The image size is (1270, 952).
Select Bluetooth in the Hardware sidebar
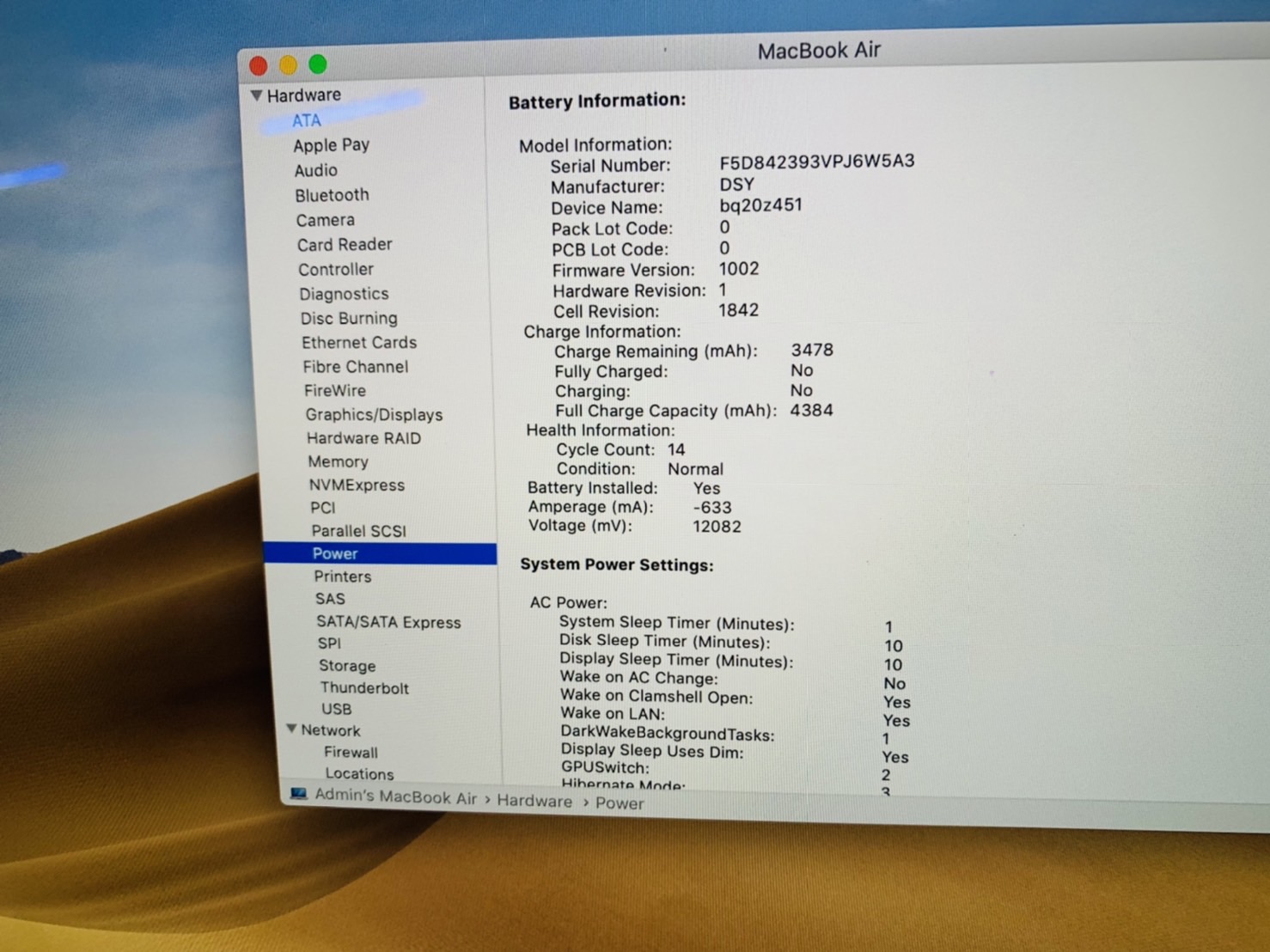pos(332,195)
